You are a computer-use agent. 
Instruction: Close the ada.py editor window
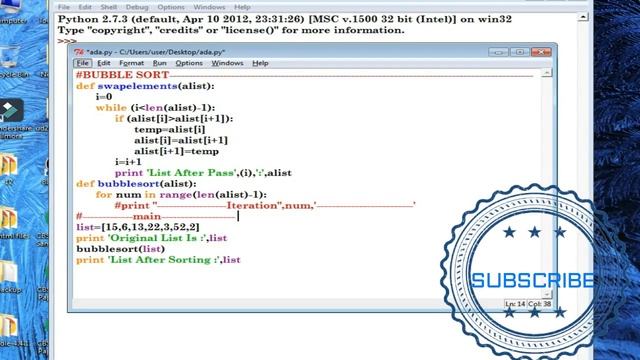(x=541, y=52)
